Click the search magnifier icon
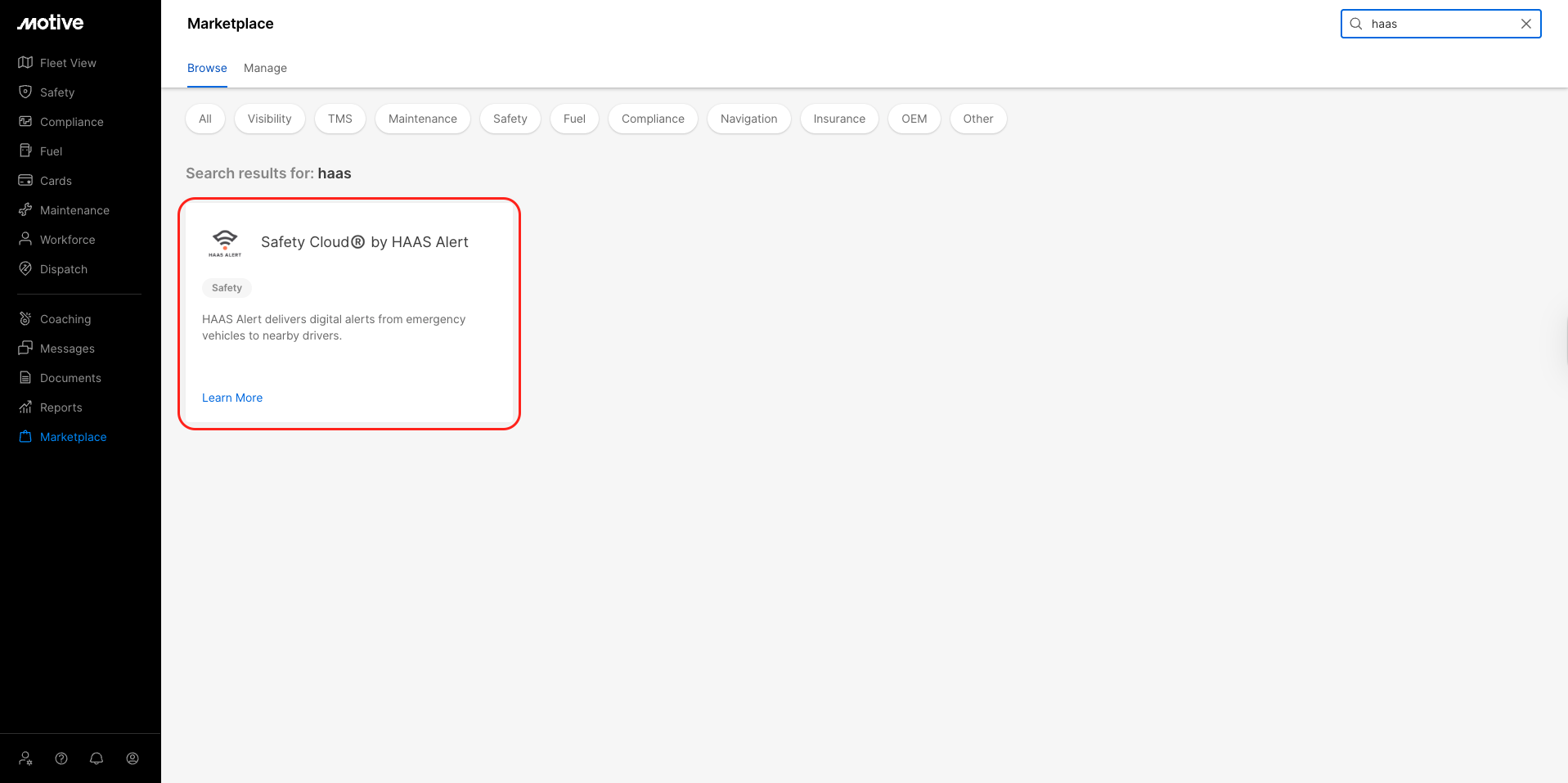The width and height of the screenshot is (1568, 783). [x=1356, y=24]
